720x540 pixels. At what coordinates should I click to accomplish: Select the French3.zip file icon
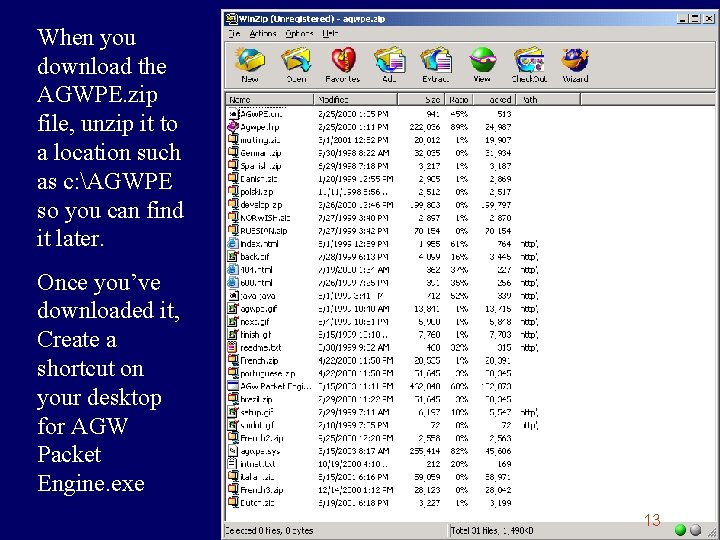click(x=233, y=489)
